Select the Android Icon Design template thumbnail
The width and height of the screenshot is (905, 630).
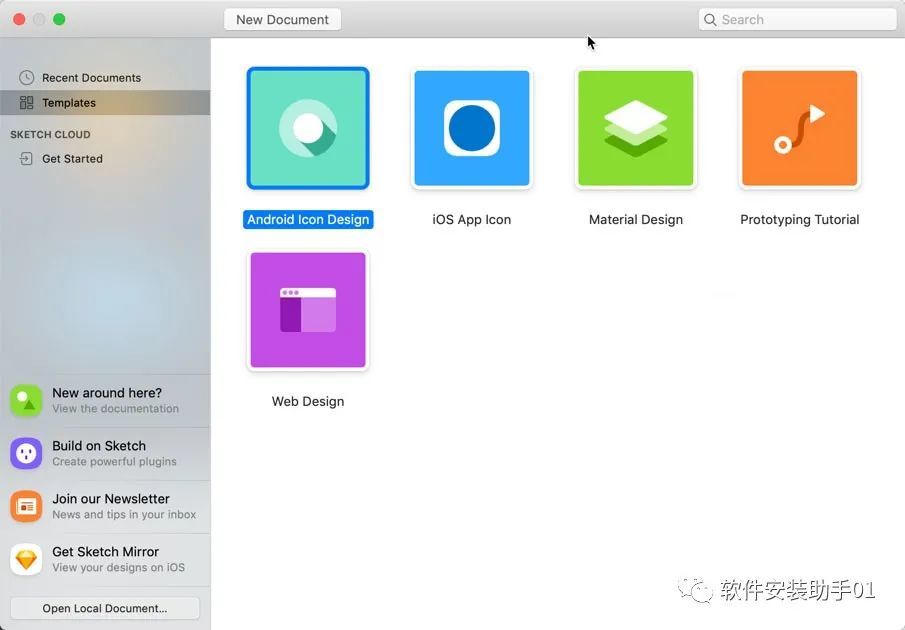coord(308,128)
